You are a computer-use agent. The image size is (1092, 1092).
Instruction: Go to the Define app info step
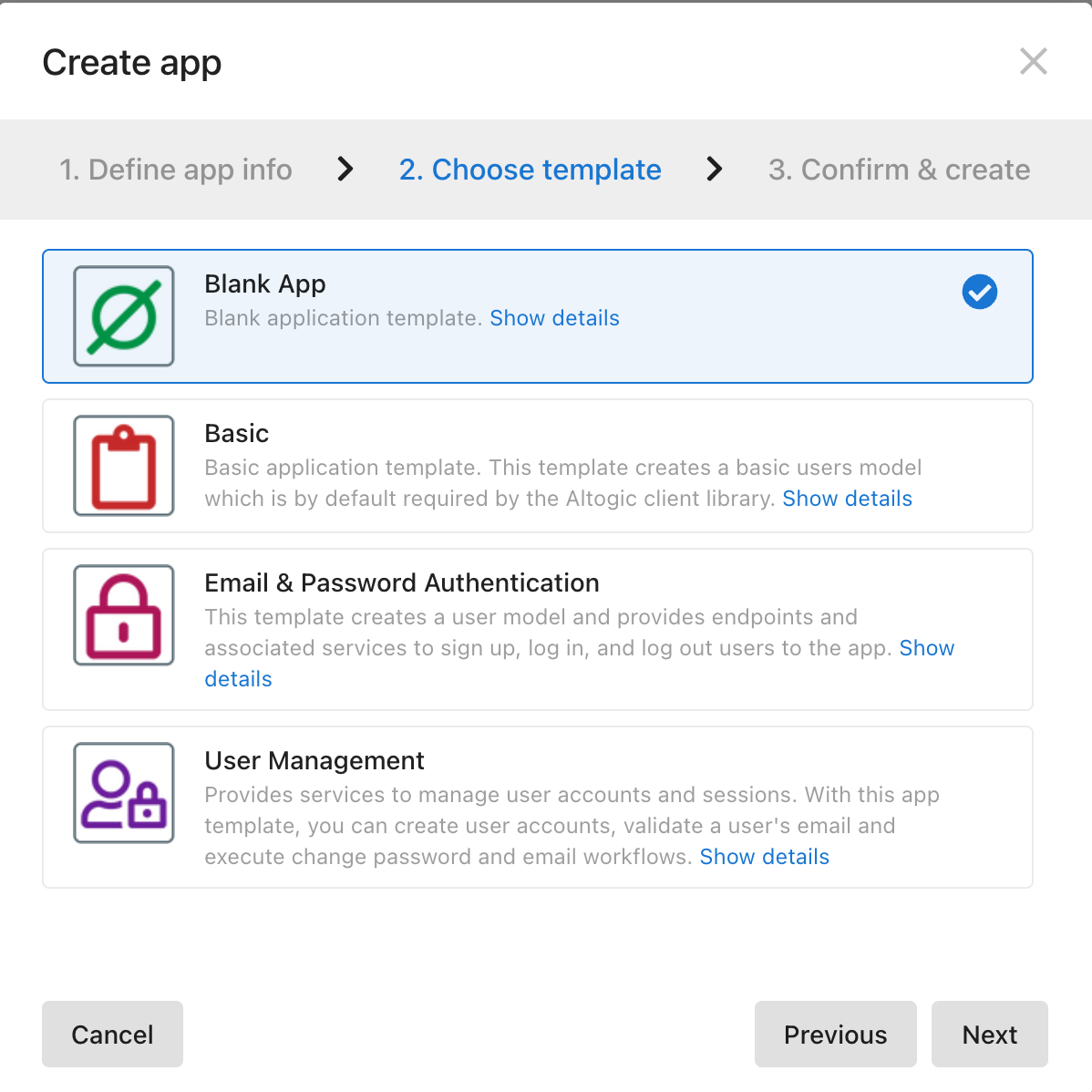click(176, 170)
